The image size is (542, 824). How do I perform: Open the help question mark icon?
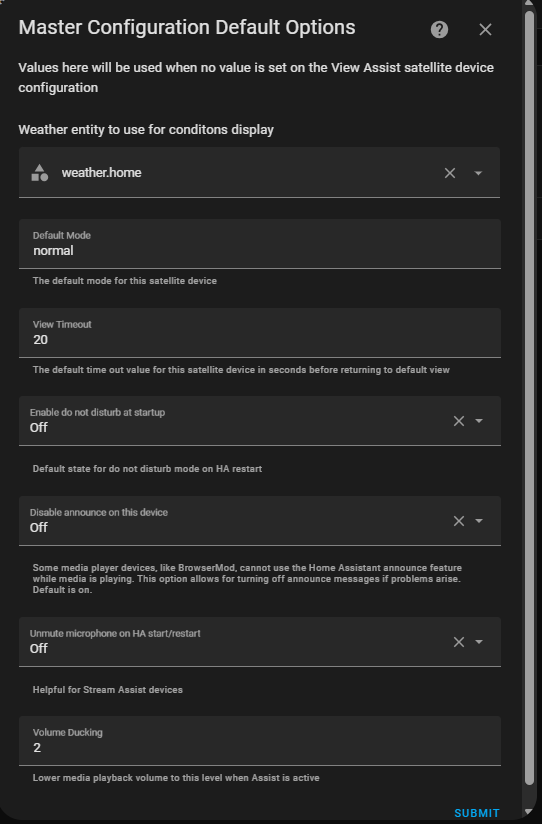pos(439,29)
